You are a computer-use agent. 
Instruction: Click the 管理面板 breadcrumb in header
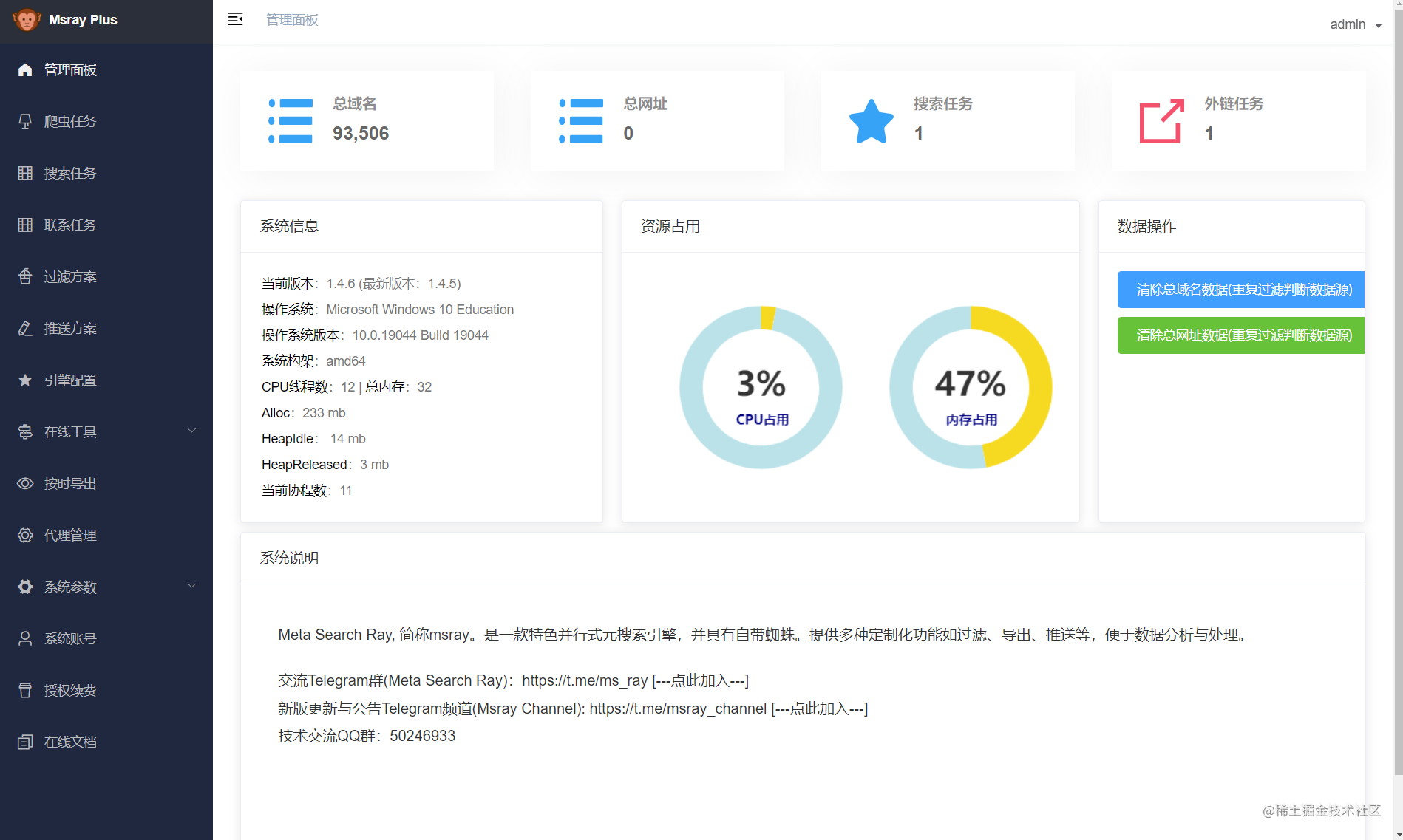coord(292,20)
